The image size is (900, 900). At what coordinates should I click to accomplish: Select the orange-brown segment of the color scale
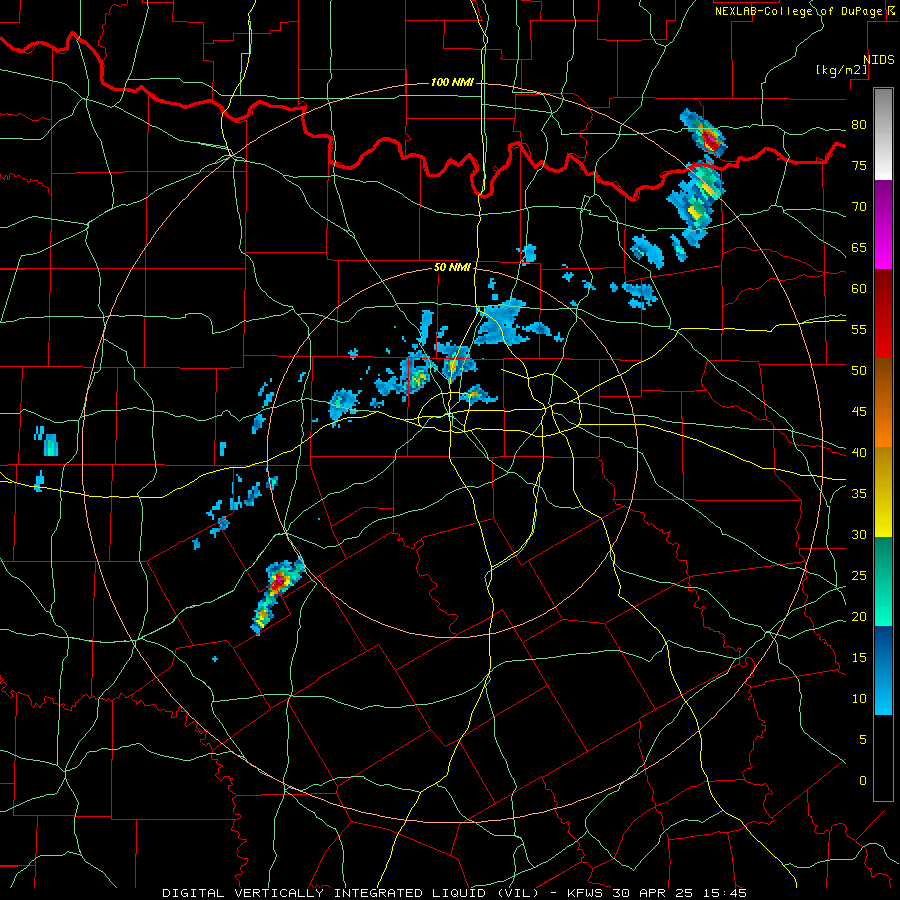[x=883, y=403]
